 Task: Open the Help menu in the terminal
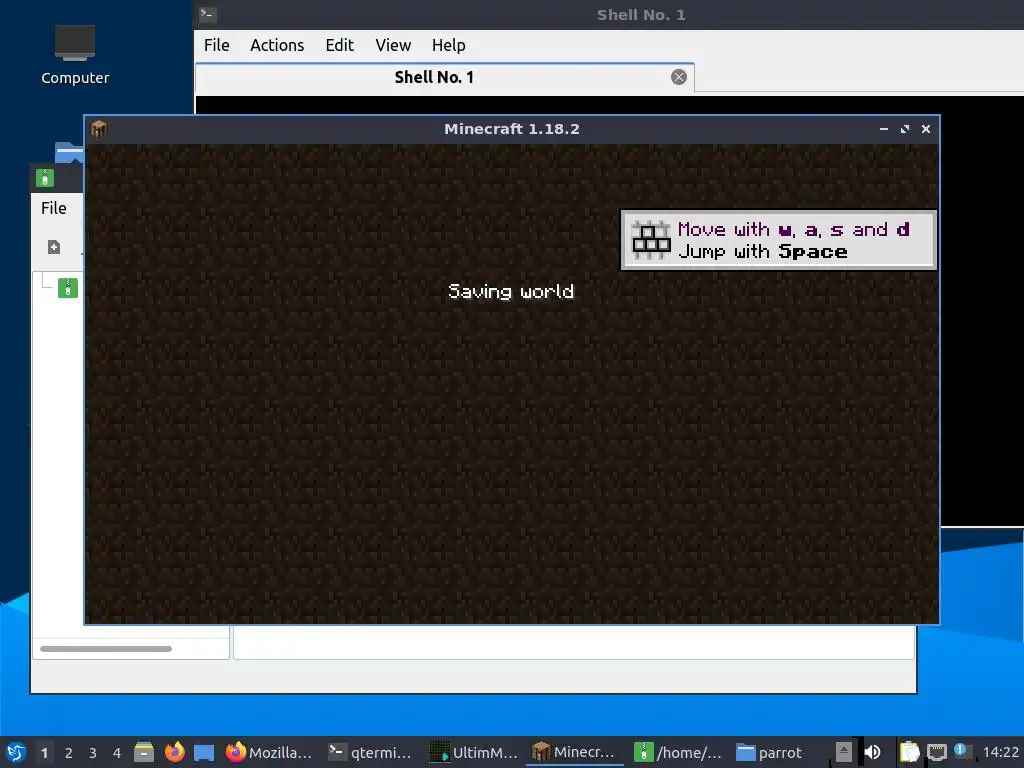(448, 45)
